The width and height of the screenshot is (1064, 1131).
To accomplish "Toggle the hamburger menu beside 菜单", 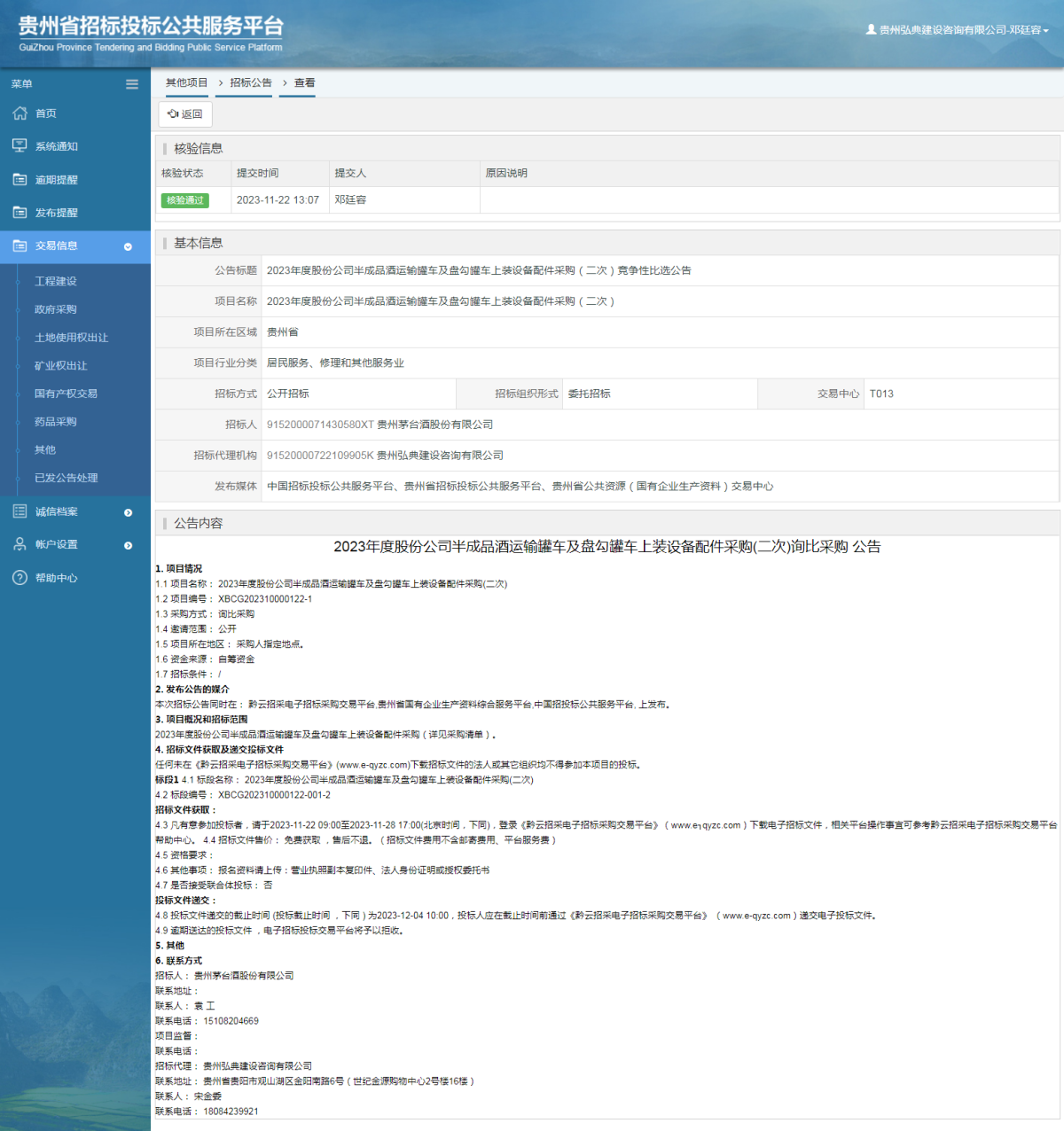I will (131, 83).
